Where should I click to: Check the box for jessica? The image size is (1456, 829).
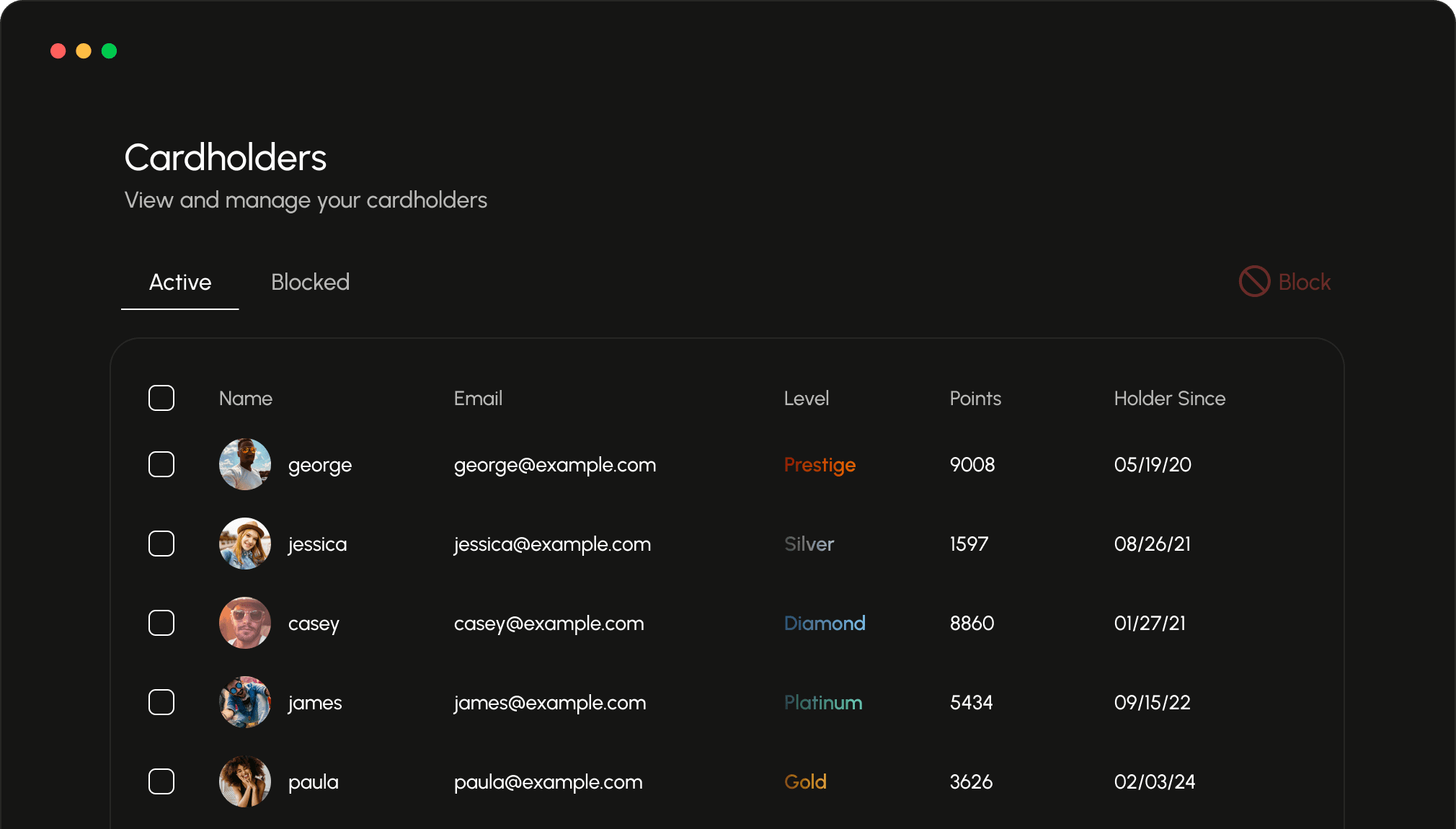pos(161,544)
